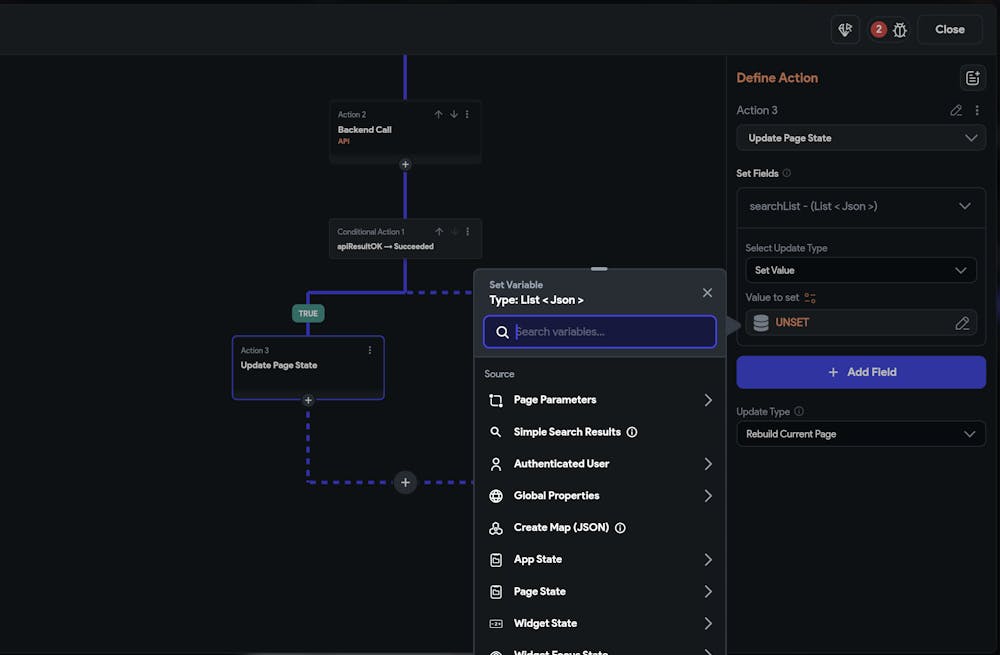Viewport: 1000px width, 655px height.
Task: Expand the Set Value update type dropdown
Action: (x=861, y=270)
